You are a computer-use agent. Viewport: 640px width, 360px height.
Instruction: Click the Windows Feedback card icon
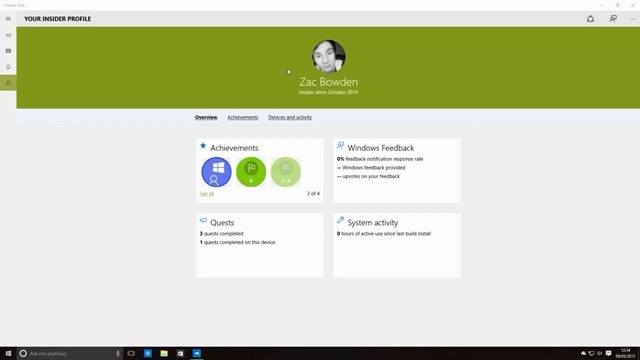[340, 145]
